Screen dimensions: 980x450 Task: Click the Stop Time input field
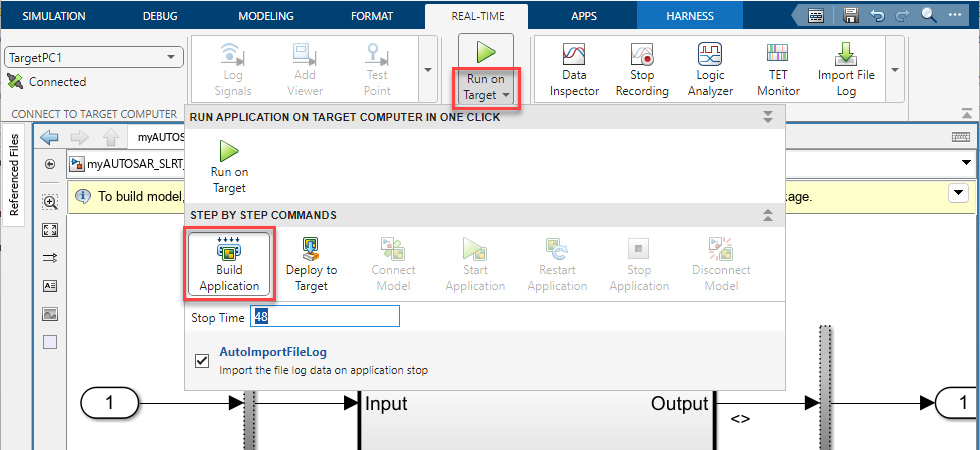[x=324, y=316]
